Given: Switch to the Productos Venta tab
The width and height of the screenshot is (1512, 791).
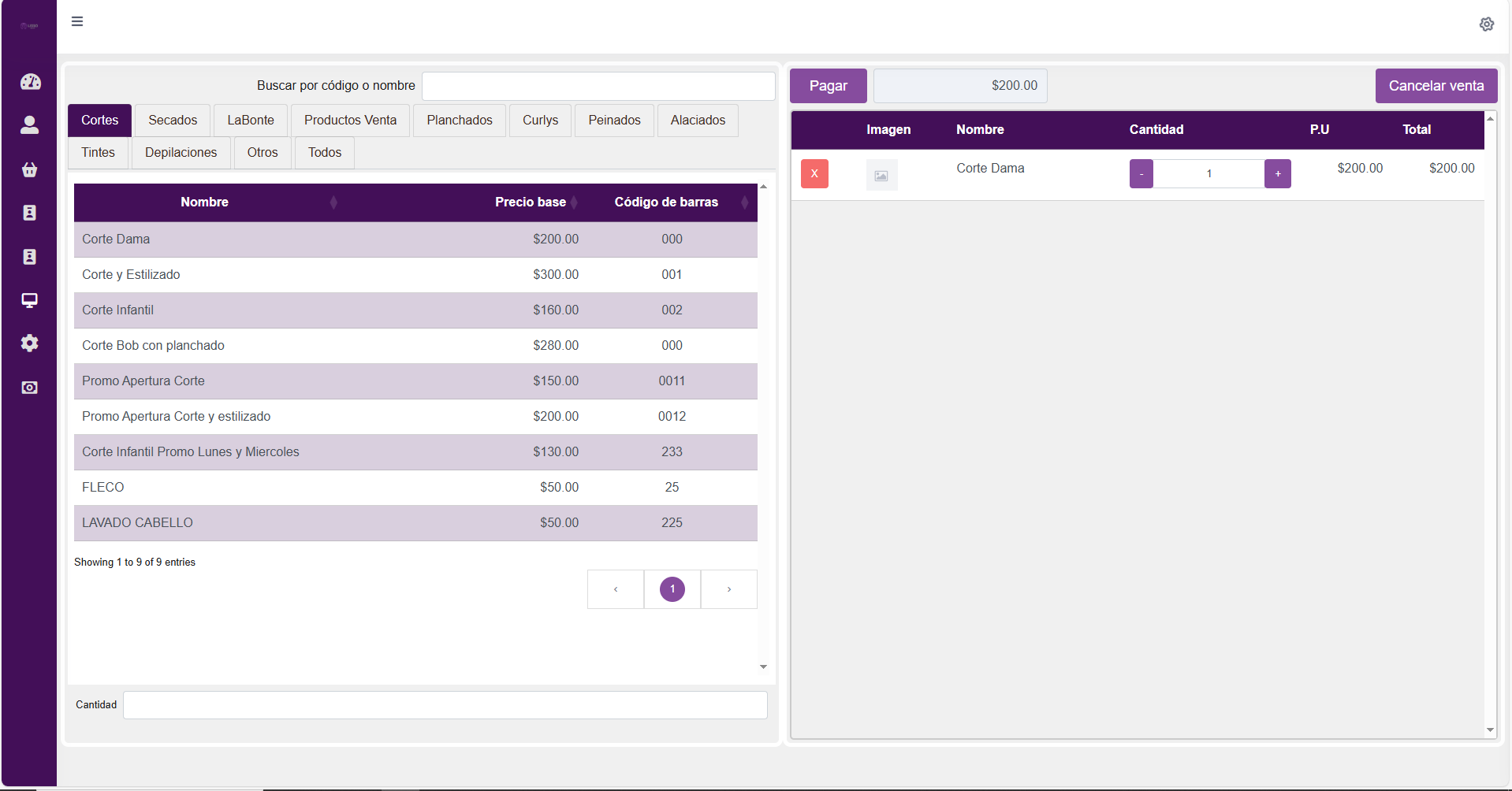Looking at the screenshot, I should point(350,121).
